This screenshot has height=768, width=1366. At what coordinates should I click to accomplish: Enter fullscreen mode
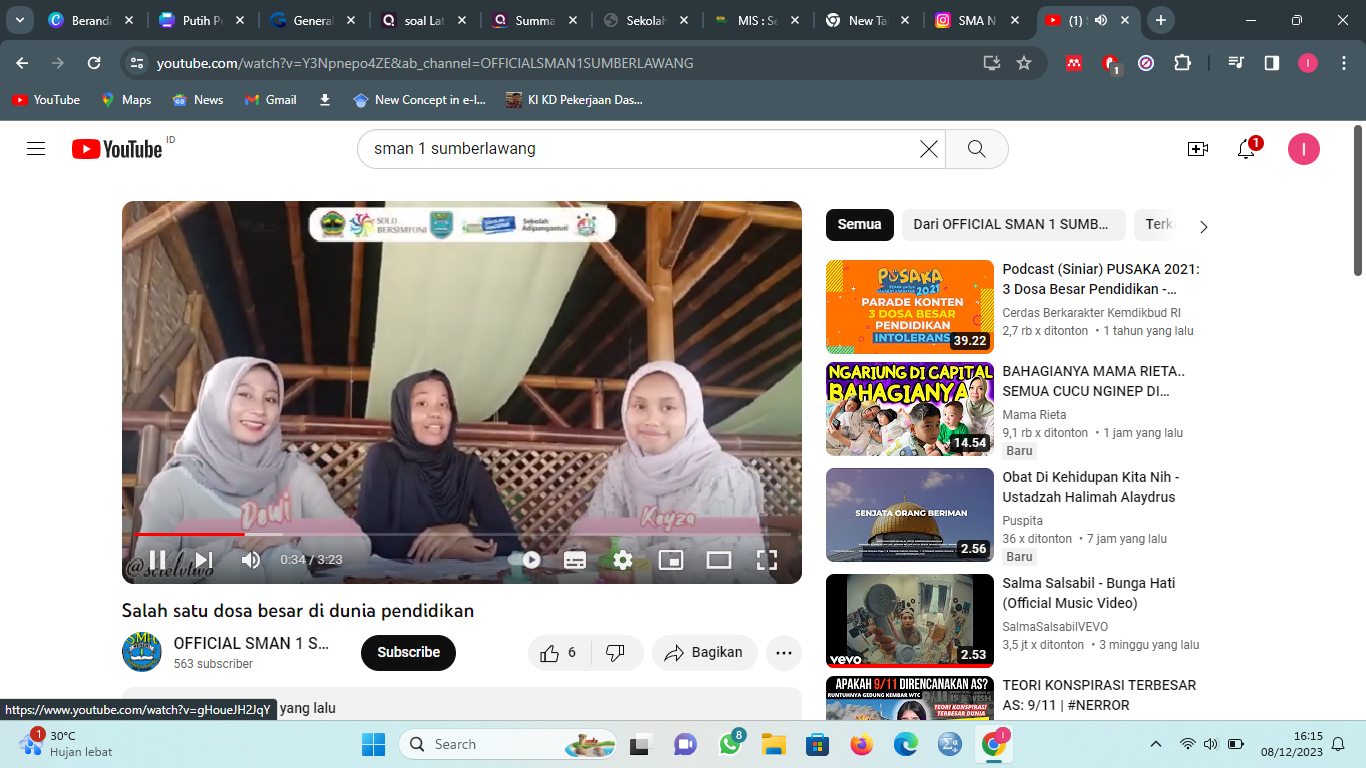click(x=767, y=560)
